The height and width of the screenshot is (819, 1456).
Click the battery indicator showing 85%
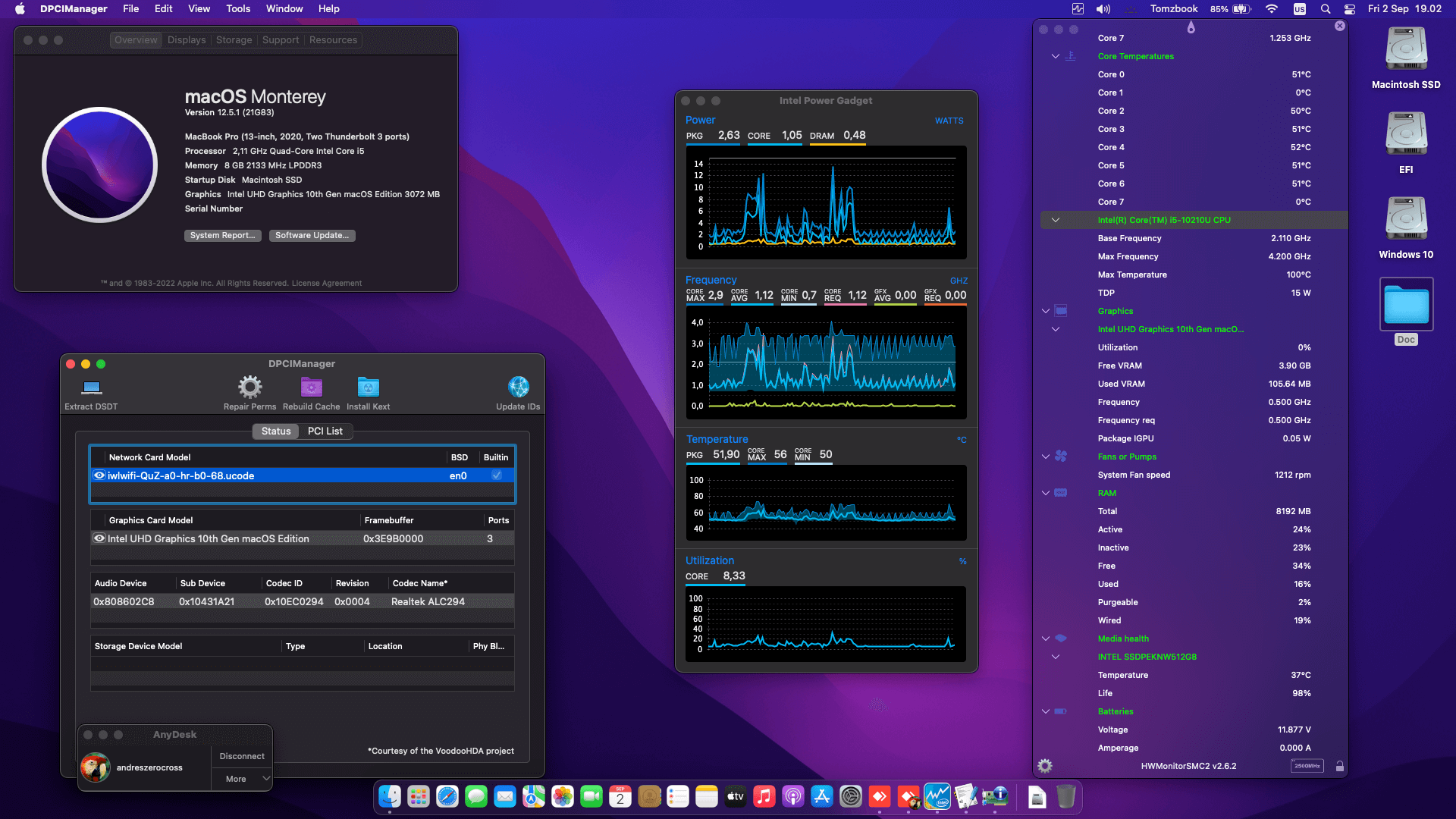1230,9
